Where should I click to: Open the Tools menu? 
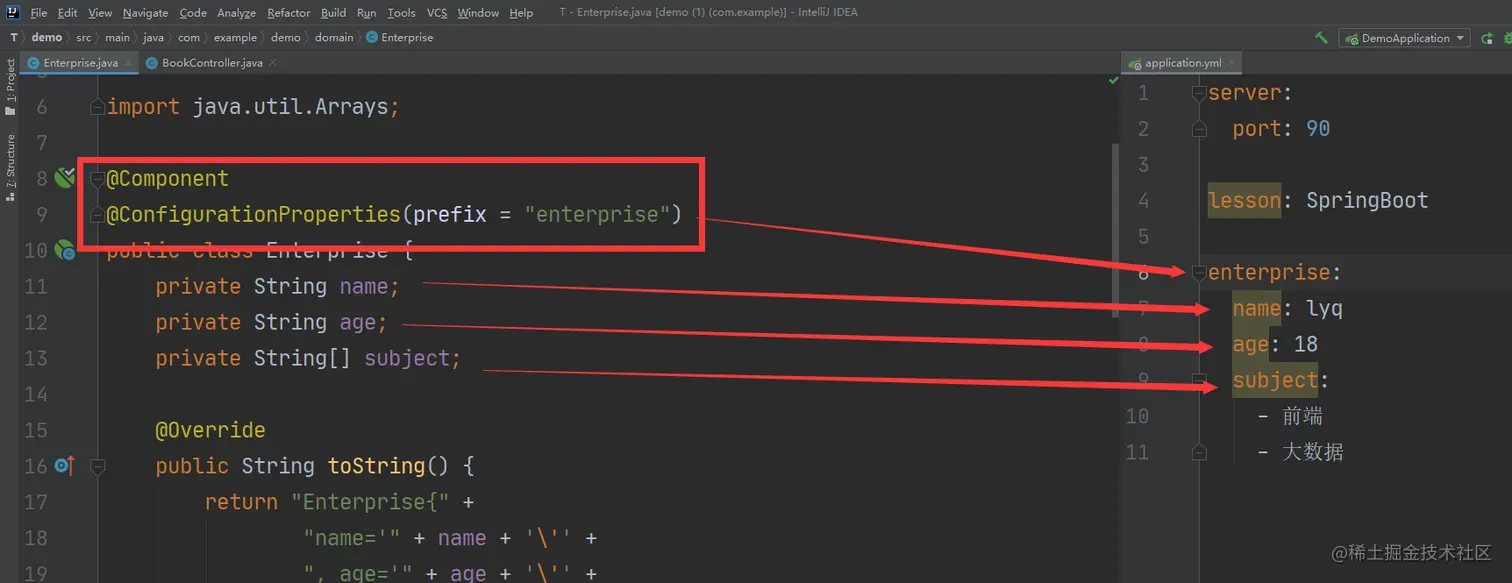tap(401, 13)
